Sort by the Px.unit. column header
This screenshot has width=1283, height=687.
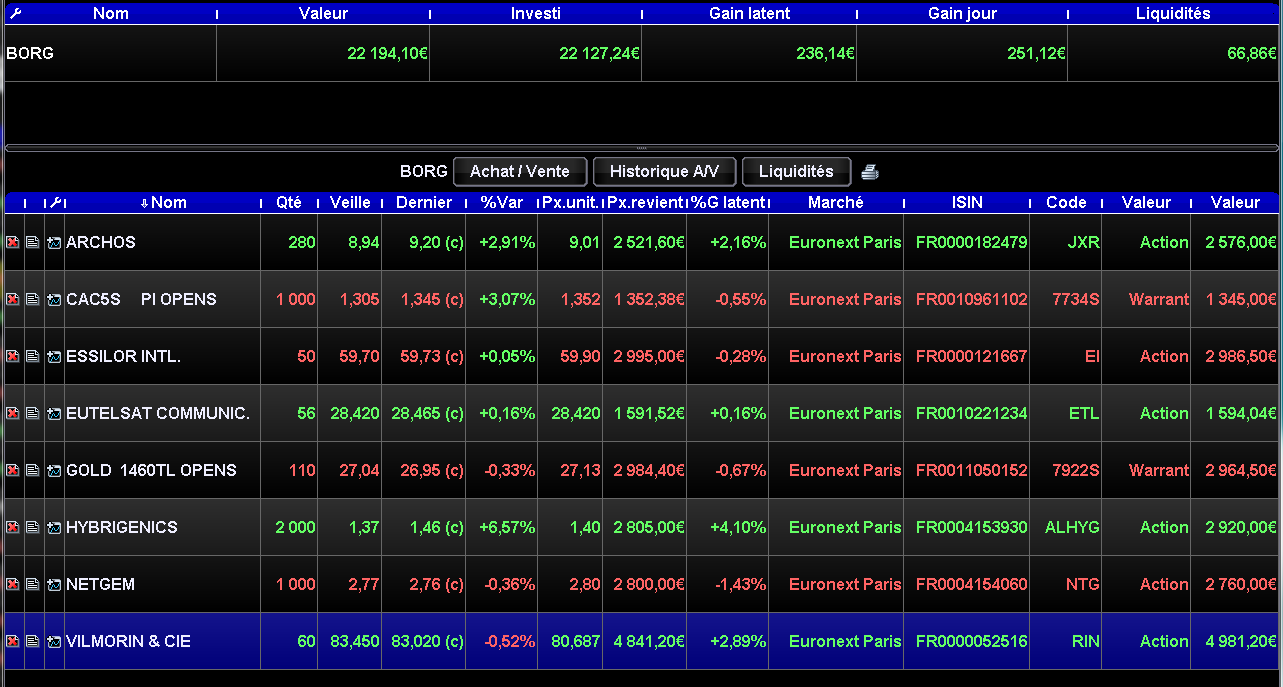click(570, 203)
